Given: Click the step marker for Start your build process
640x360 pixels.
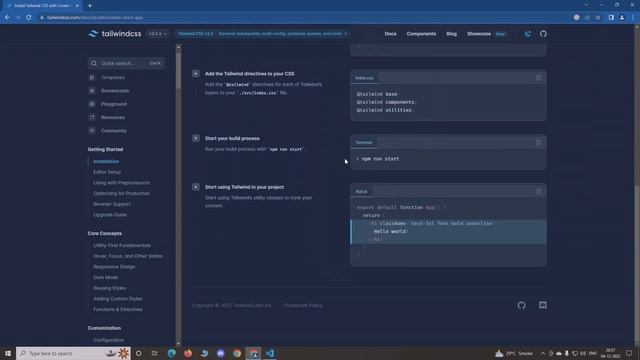Looking at the screenshot, I should 196,138.
